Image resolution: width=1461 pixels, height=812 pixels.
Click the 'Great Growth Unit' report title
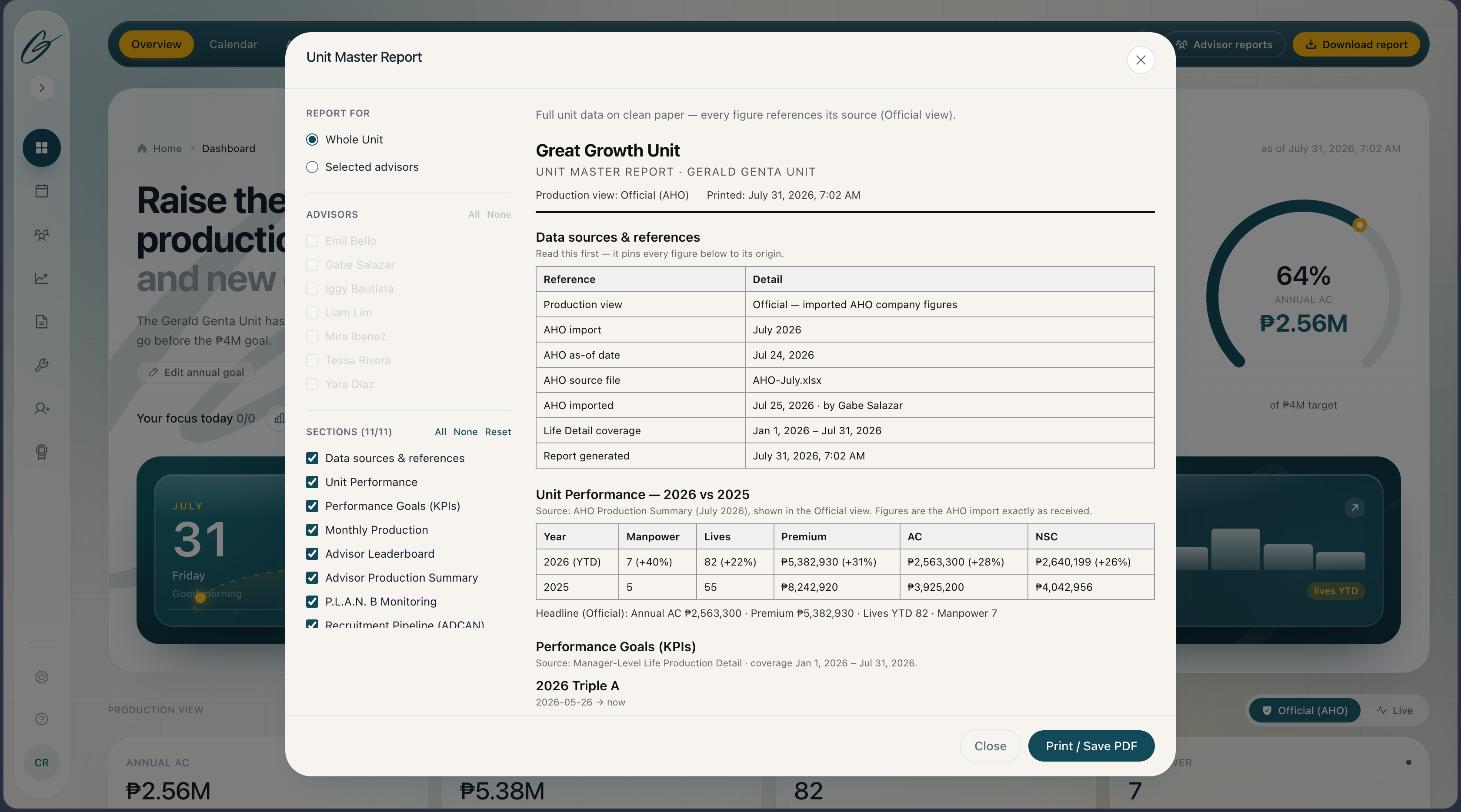[607, 150]
